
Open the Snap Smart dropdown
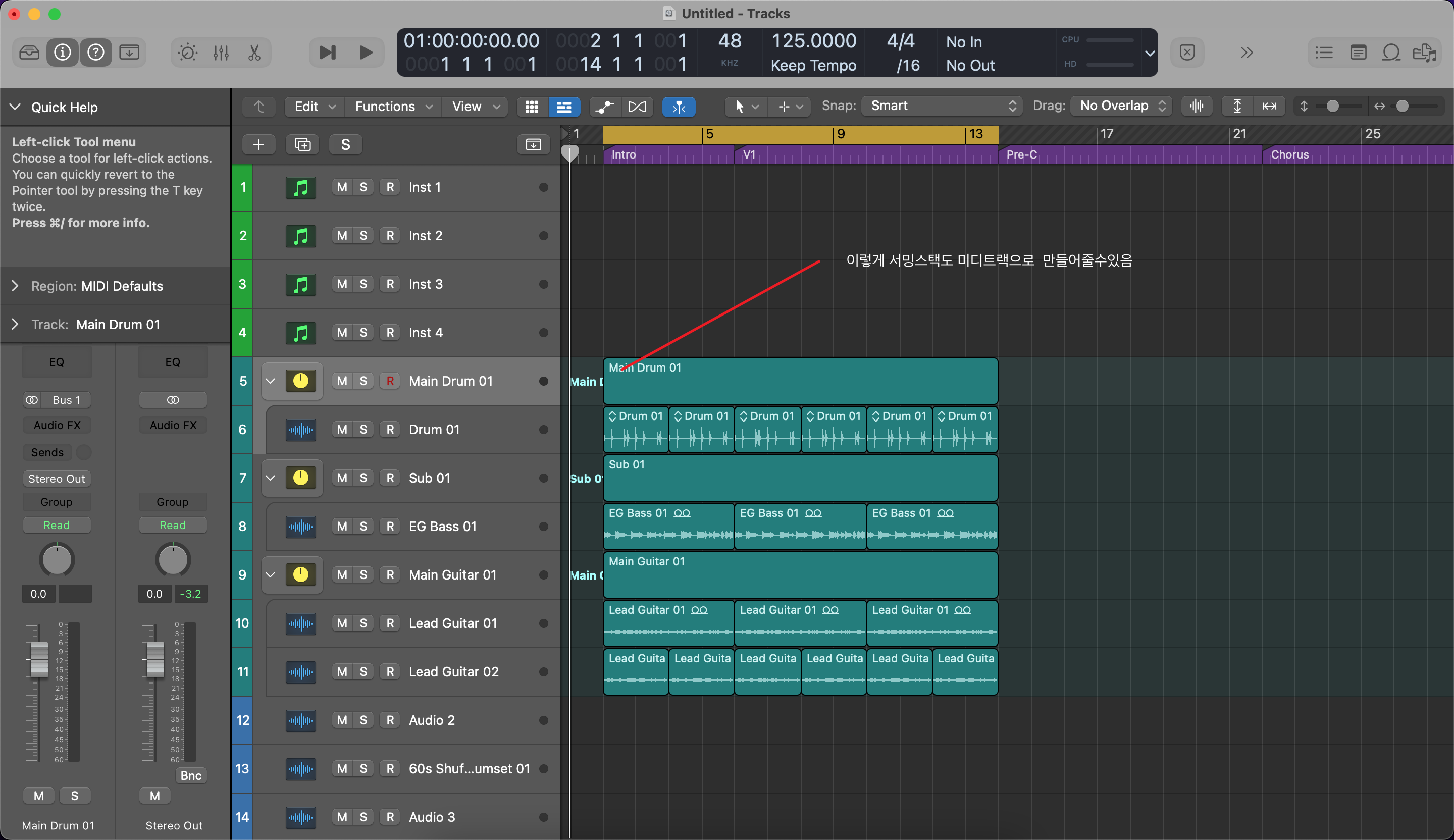(x=942, y=106)
